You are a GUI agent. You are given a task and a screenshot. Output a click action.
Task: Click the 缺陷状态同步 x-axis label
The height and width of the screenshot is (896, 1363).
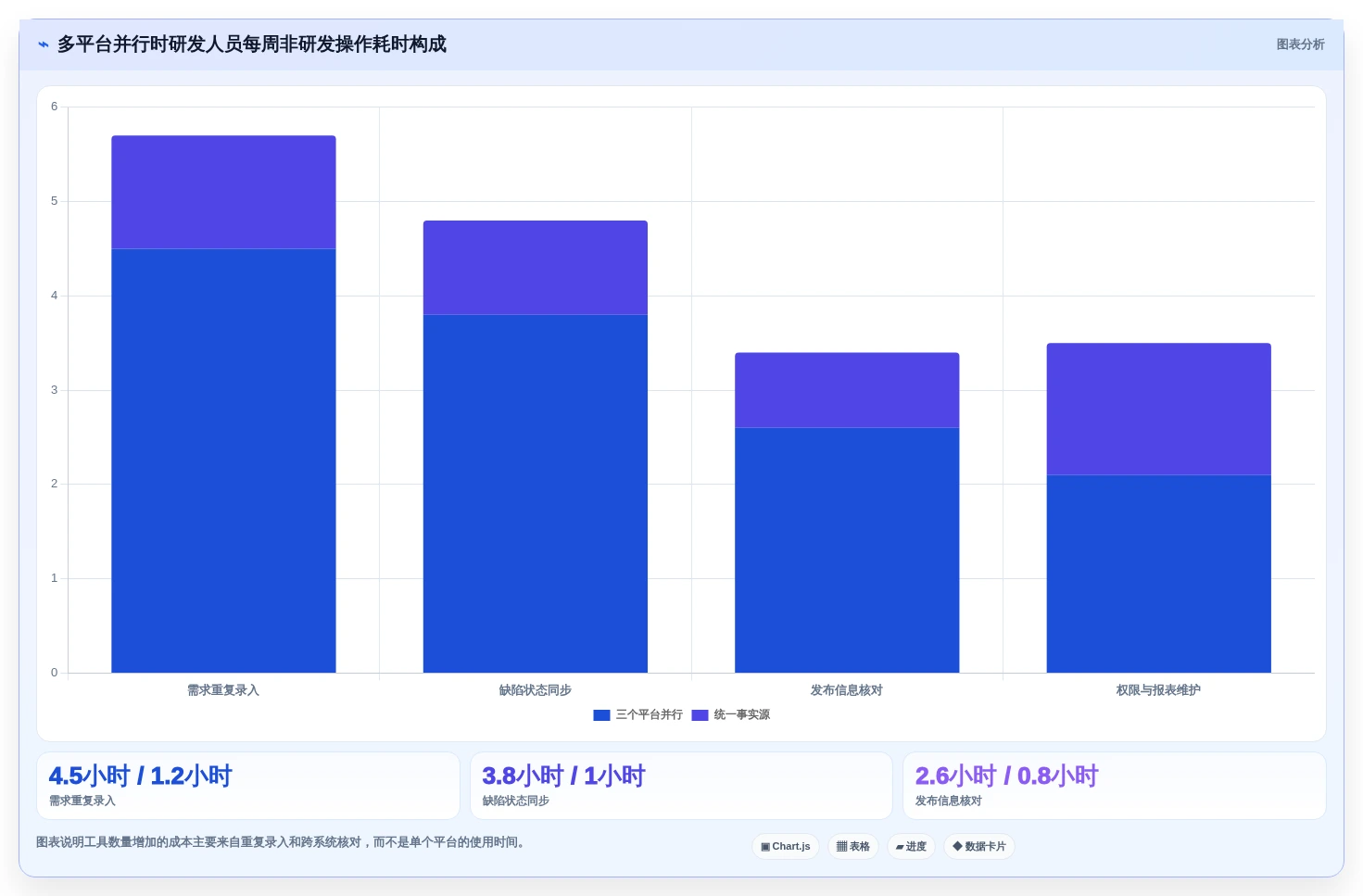pyautogui.click(x=536, y=690)
